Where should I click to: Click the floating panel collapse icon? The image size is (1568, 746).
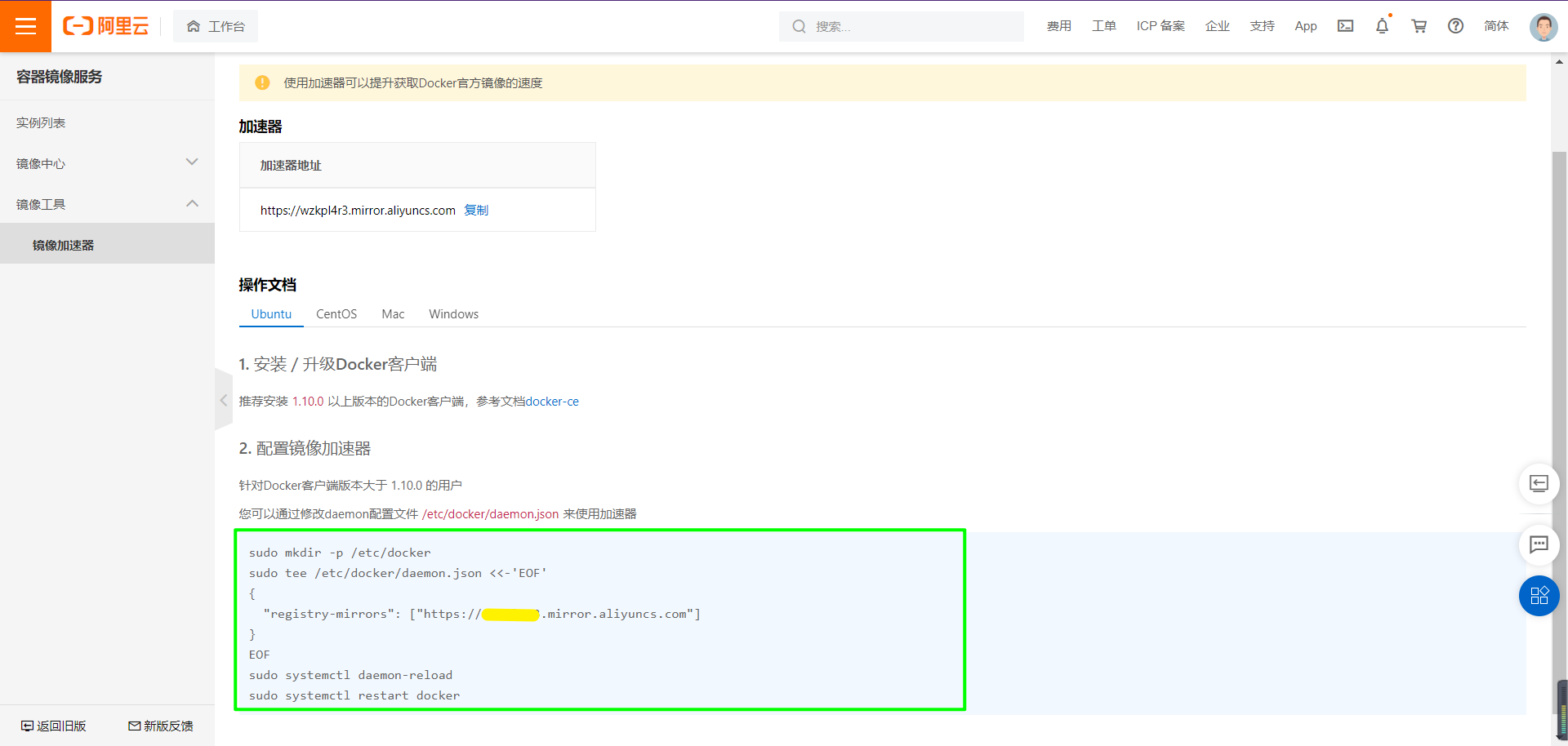[x=1539, y=484]
